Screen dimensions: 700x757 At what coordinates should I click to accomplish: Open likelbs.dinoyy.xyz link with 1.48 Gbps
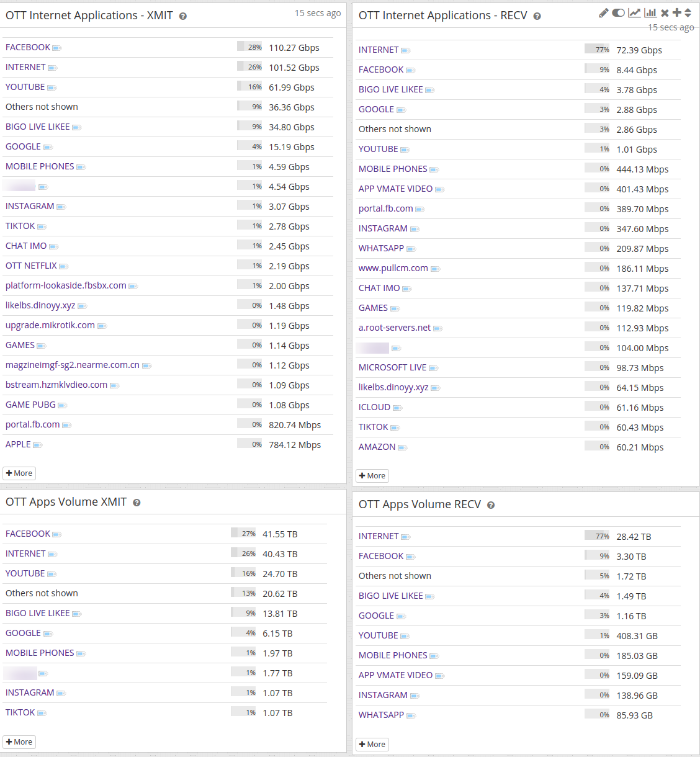[x=40, y=305]
